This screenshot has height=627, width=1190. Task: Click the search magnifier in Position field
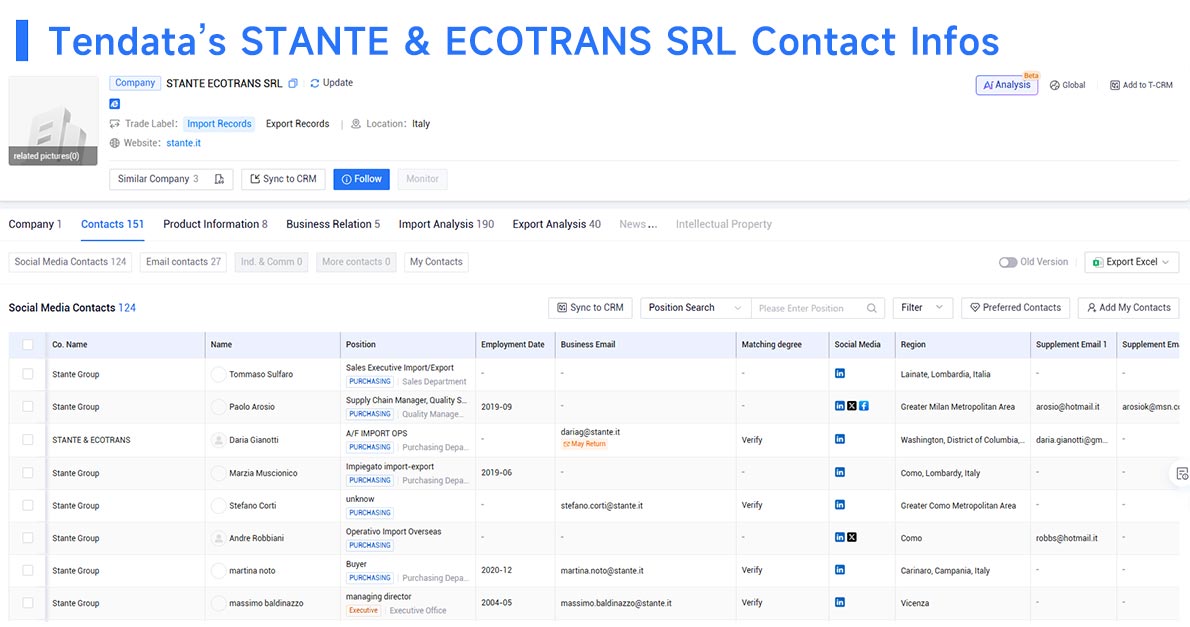(871, 308)
